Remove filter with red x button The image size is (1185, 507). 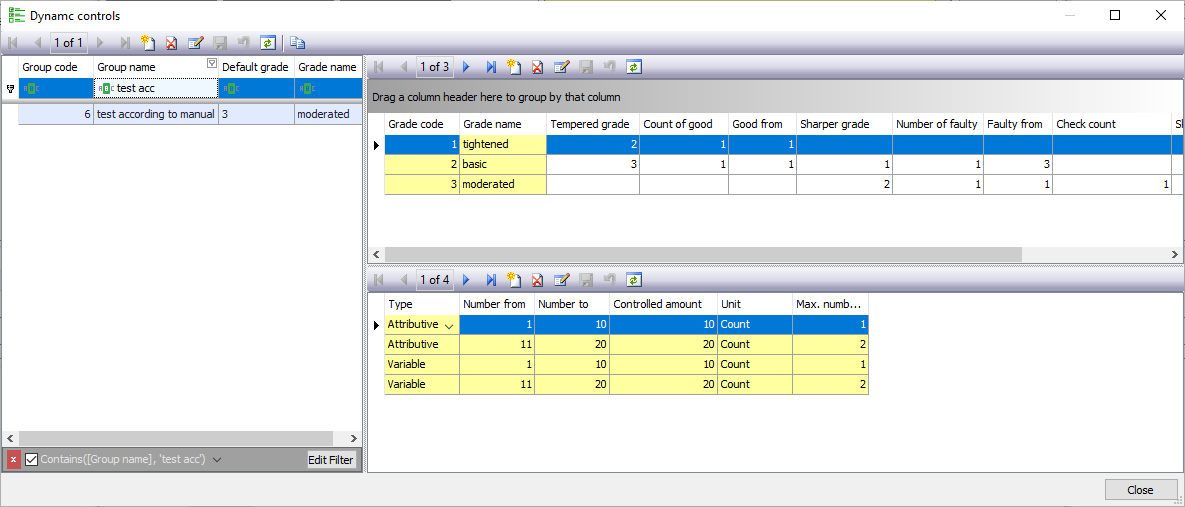tap(14, 459)
